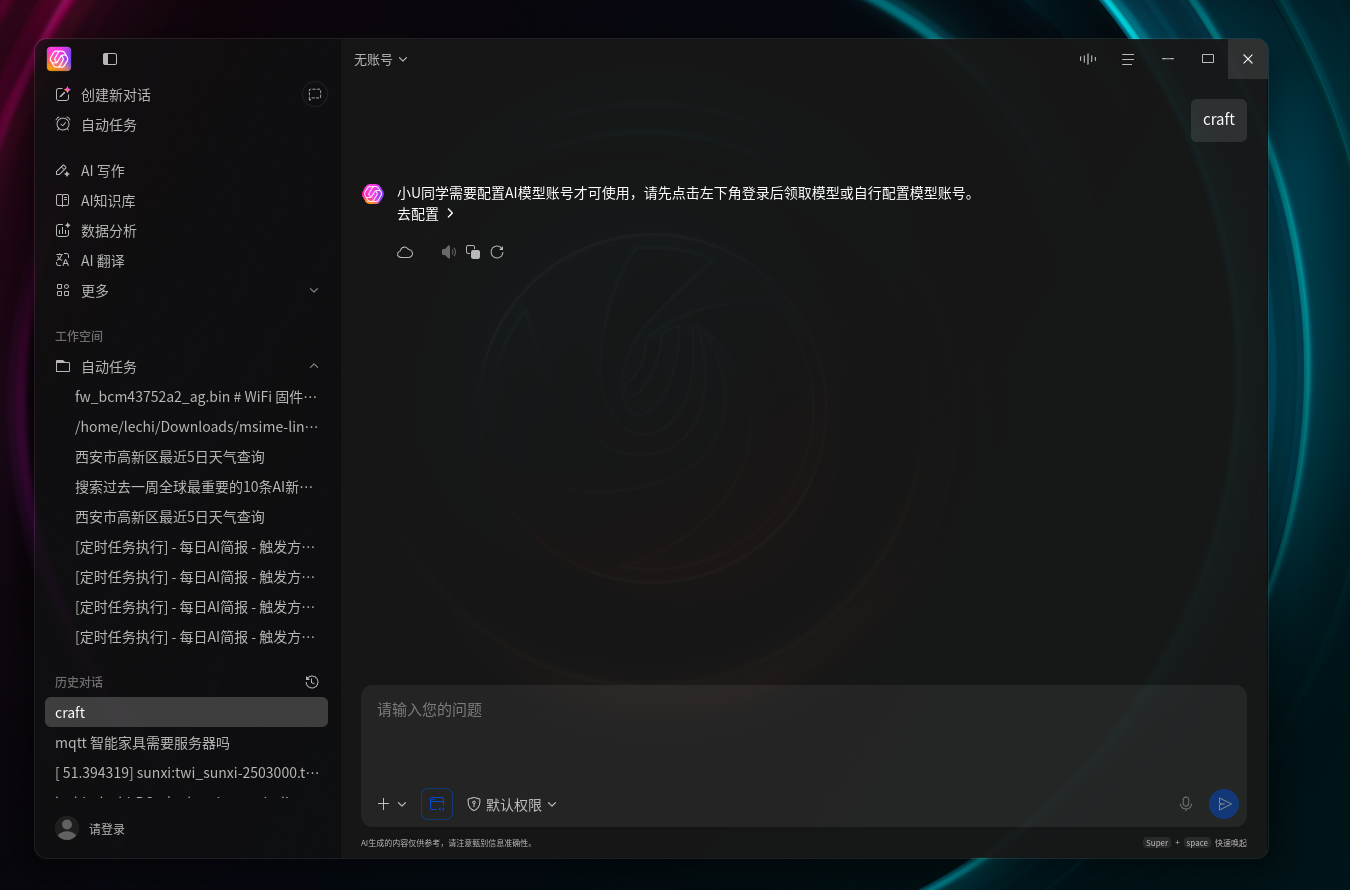Click the send message button
The image size is (1350, 890).
pos(1224,804)
